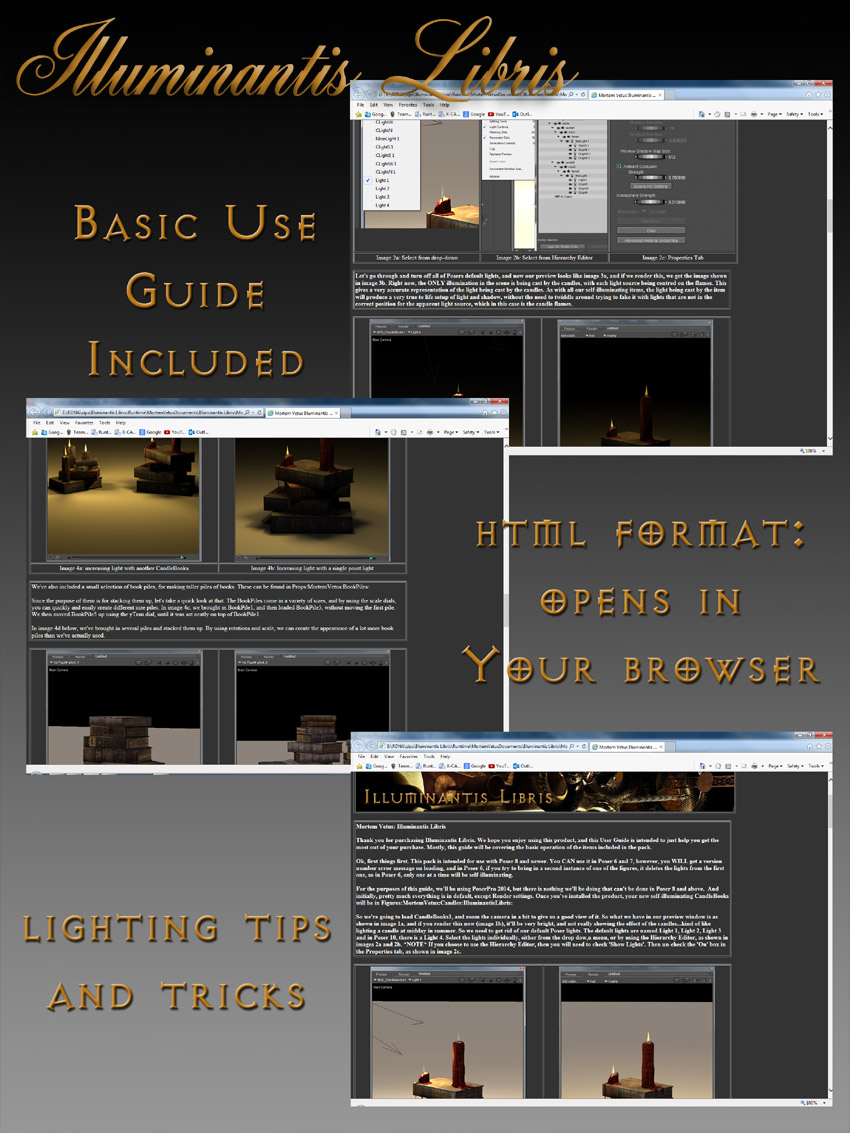Click Back in the browser showing the Illuminantis Libris banner
Image resolution: width=850 pixels, height=1133 pixels.
pyautogui.click(x=359, y=746)
